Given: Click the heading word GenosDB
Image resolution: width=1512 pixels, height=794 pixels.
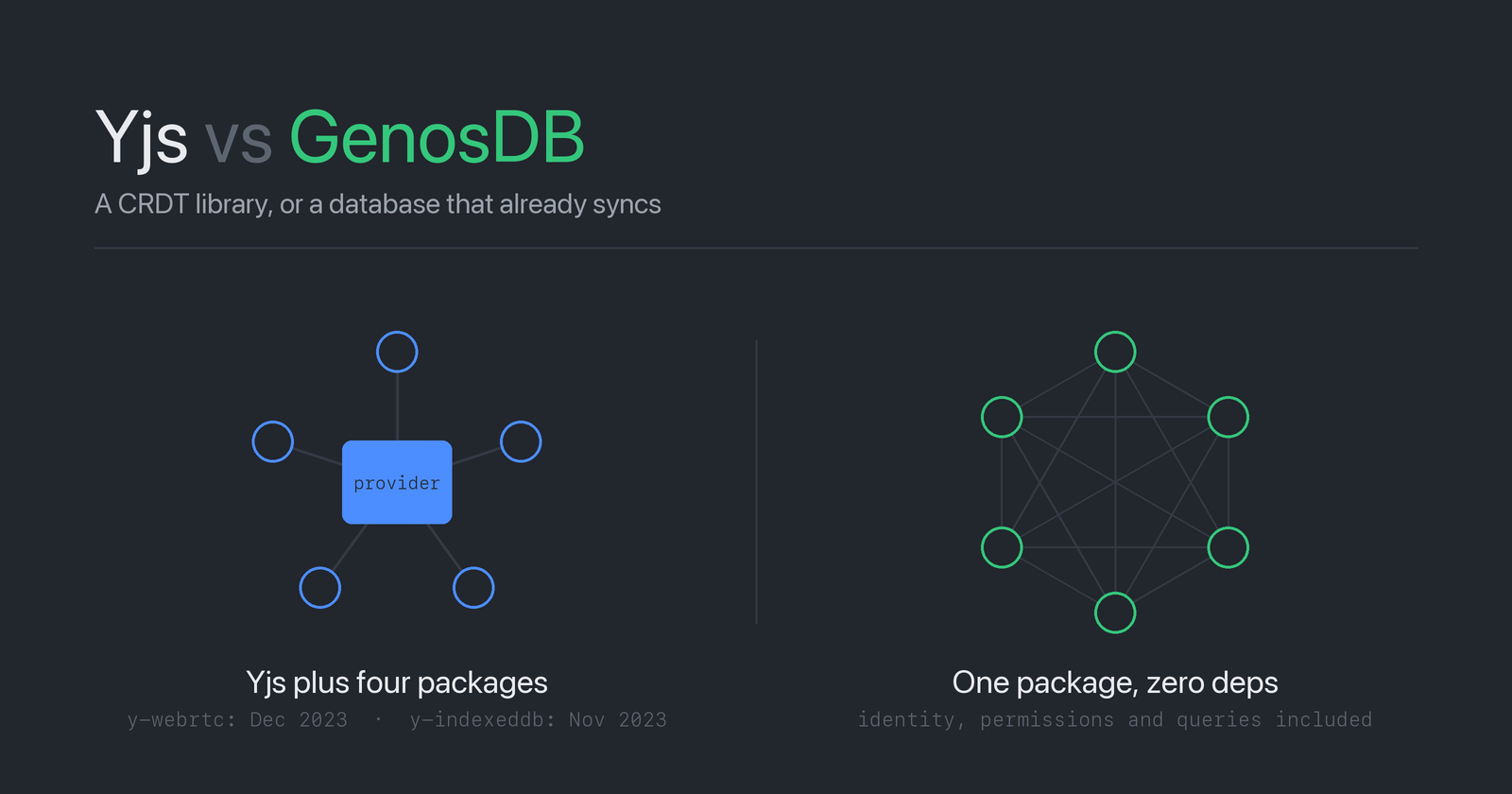Looking at the screenshot, I should (437, 138).
